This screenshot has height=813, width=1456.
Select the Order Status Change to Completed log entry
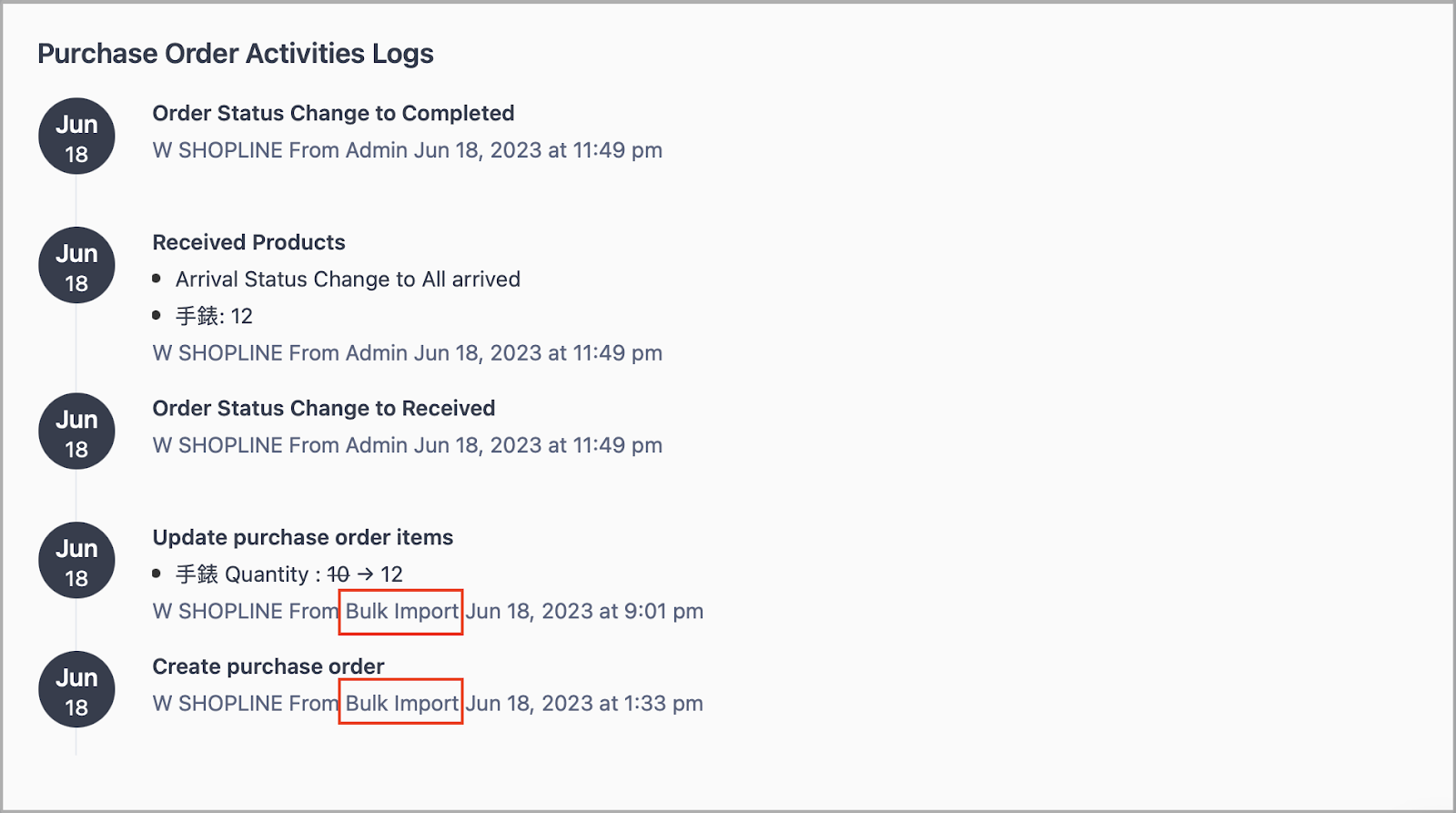332,113
